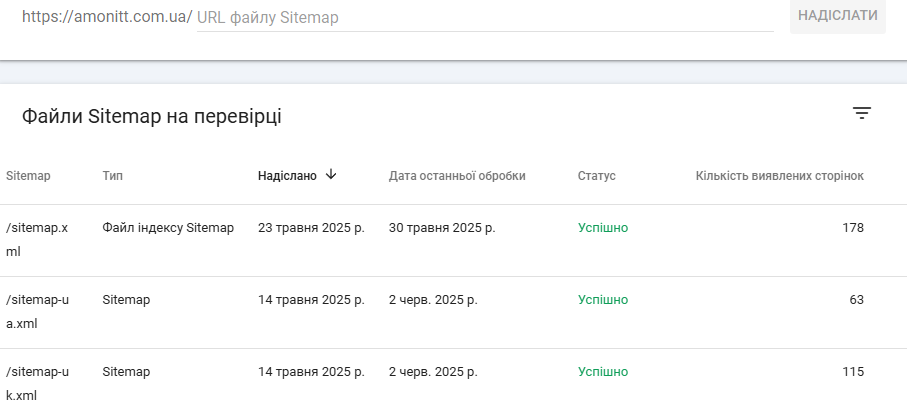Select the 115 discovered pages count
The width and height of the screenshot is (907, 416).
point(853,371)
